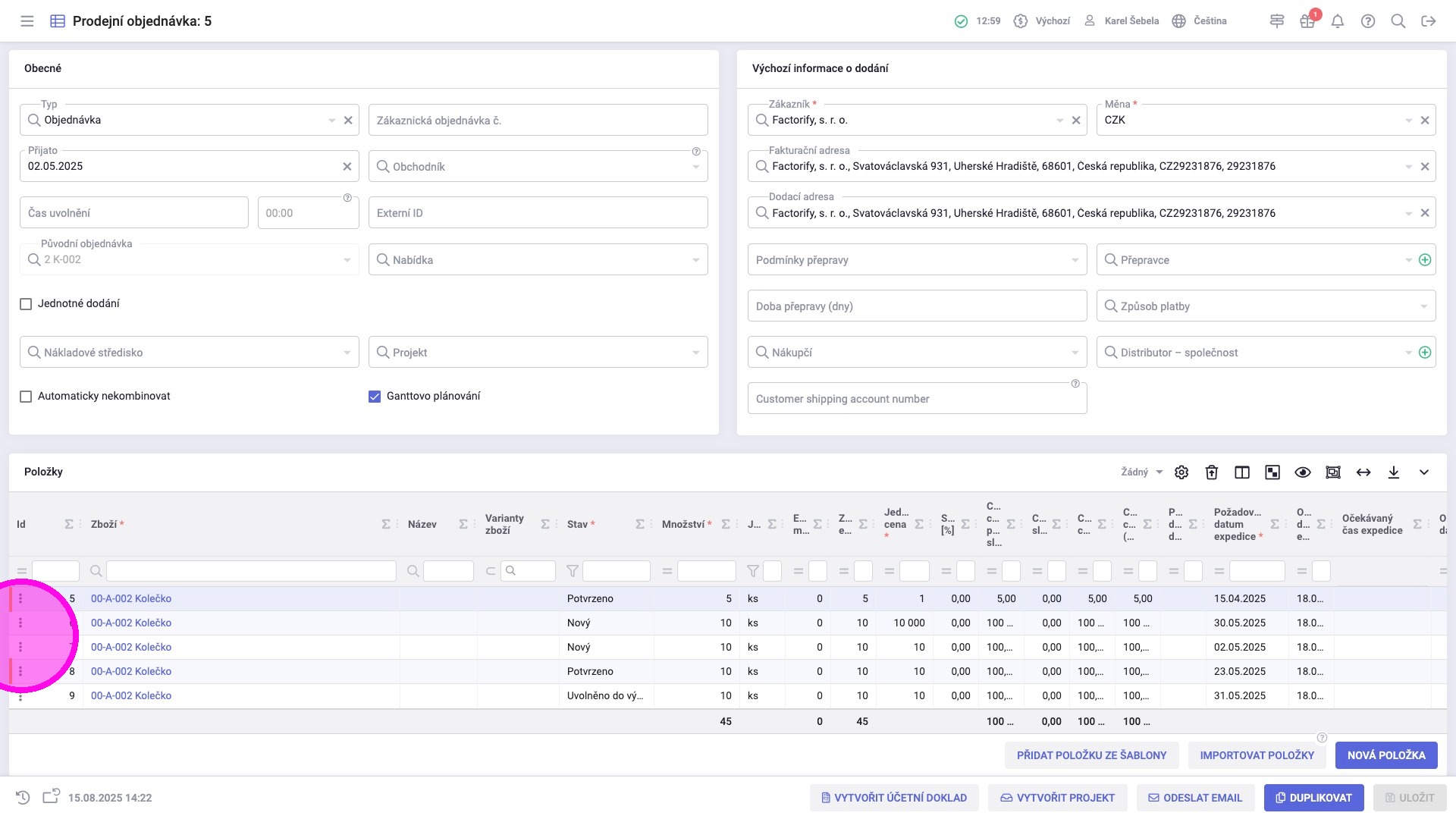Collapse the Položky section chevron

click(1424, 472)
